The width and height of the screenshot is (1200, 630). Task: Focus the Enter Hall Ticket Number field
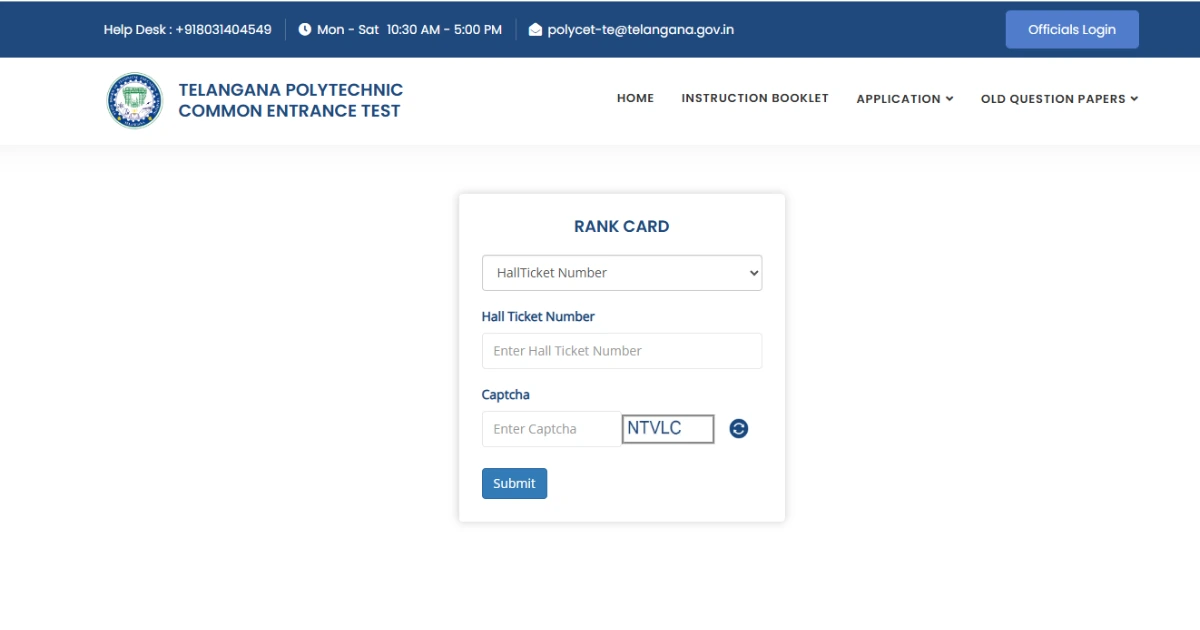tap(622, 351)
